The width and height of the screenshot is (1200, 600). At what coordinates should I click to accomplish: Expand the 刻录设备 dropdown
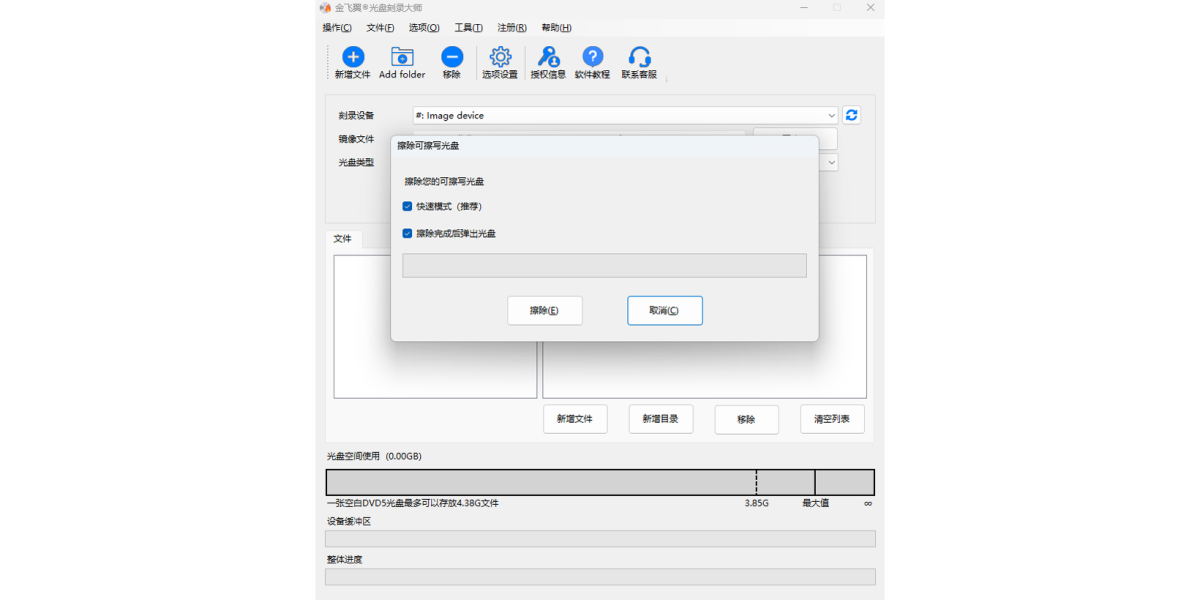[x=831, y=116]
